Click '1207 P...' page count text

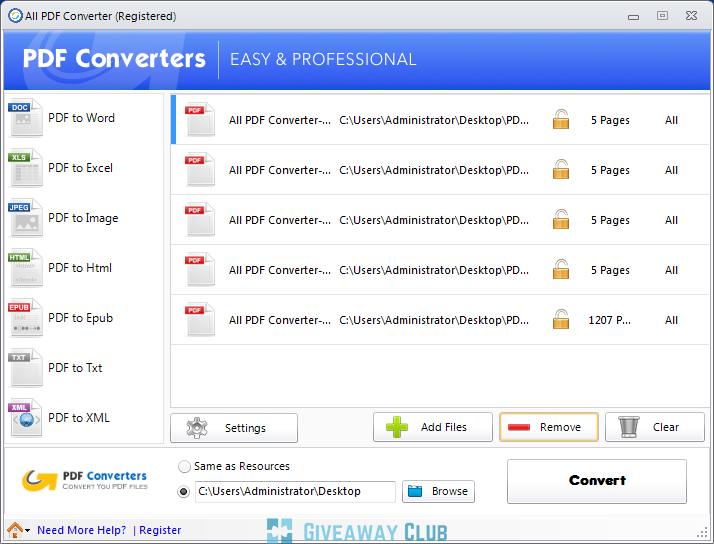click(x=610, y=320)
